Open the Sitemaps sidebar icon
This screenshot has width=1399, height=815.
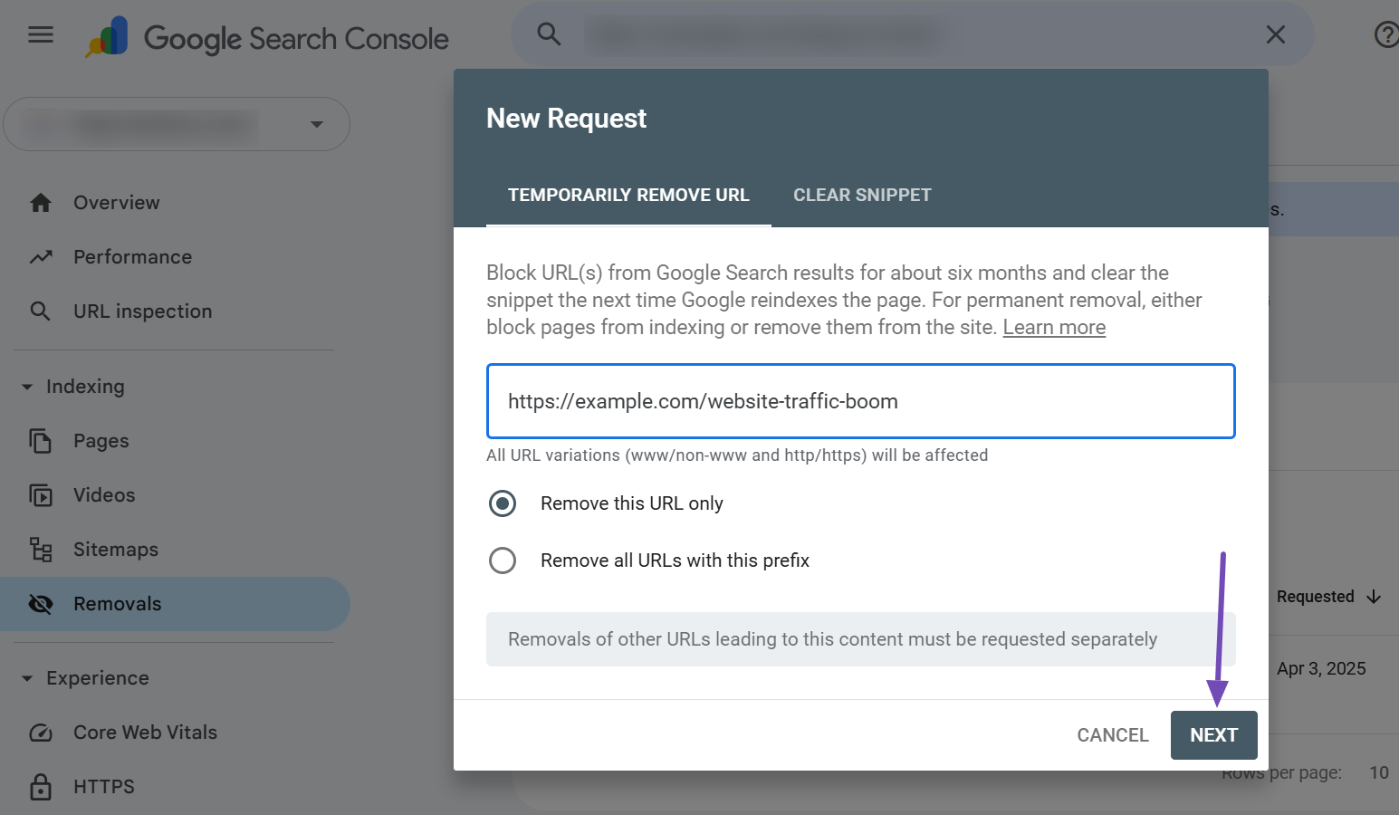[x=41, y=549]
